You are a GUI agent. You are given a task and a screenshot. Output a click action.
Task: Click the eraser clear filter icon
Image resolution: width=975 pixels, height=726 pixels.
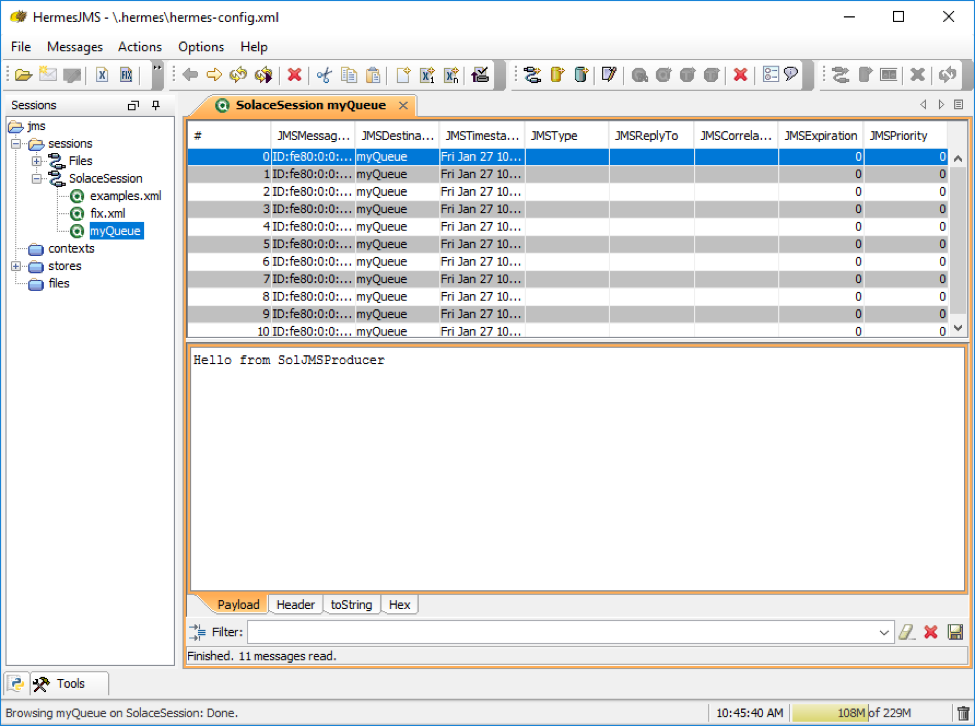906,632
